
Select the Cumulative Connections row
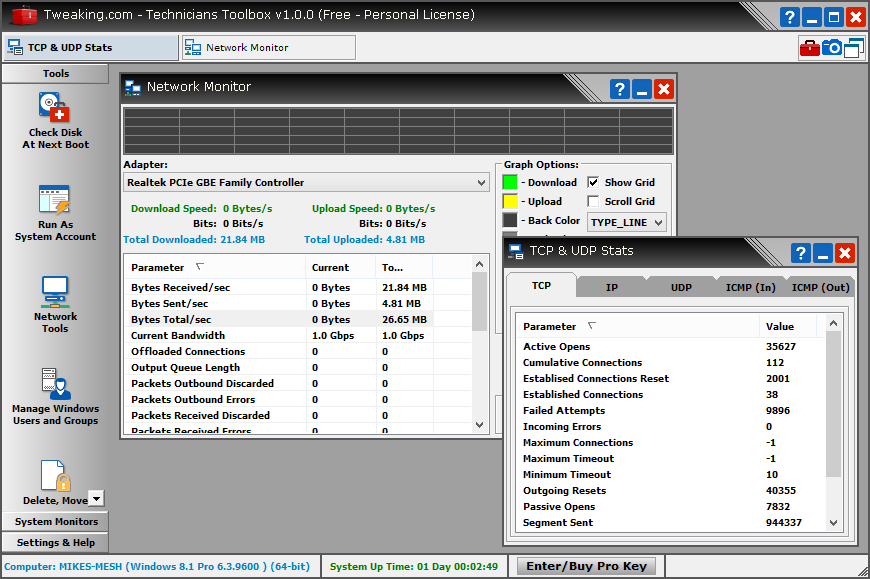click(671, 363)
